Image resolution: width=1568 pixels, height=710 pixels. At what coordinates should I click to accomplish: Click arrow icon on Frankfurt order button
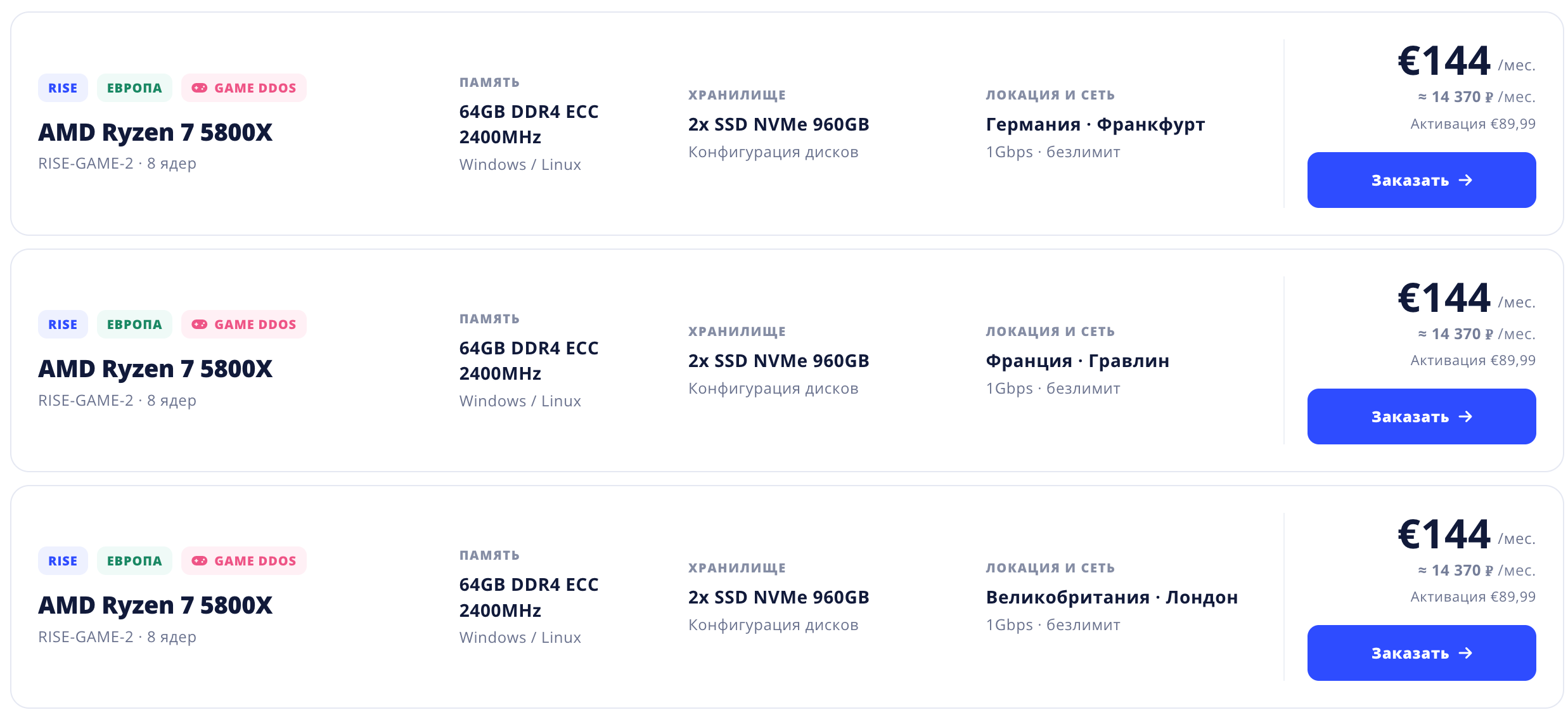tap(1465, 180)
